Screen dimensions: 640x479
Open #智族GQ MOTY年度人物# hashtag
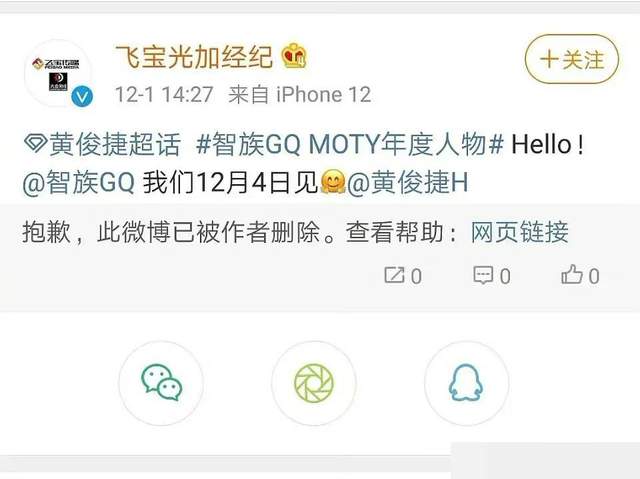tap(350, 144)
